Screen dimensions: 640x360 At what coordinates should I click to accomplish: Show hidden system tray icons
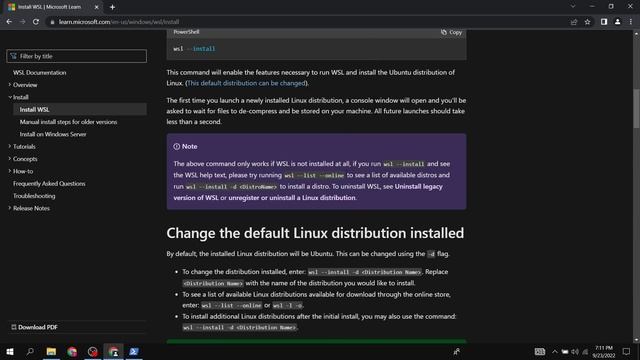tap(555, 351)
